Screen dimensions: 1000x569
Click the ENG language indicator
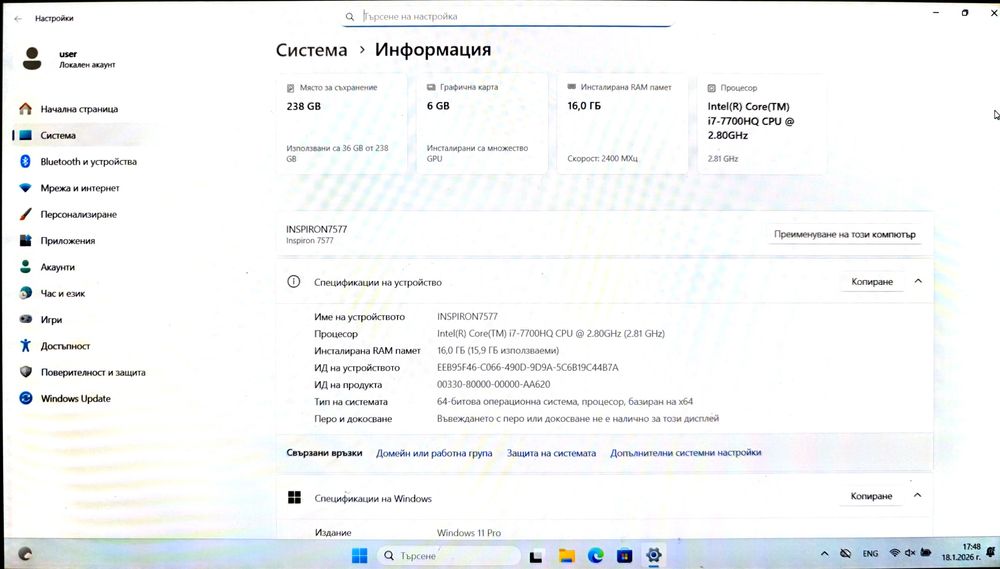pos(870,554)
